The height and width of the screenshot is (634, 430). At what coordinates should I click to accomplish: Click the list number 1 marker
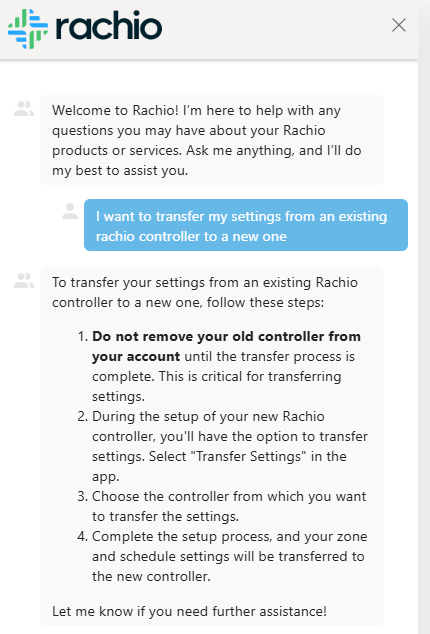pyautogui.click(x=83, y=336)
